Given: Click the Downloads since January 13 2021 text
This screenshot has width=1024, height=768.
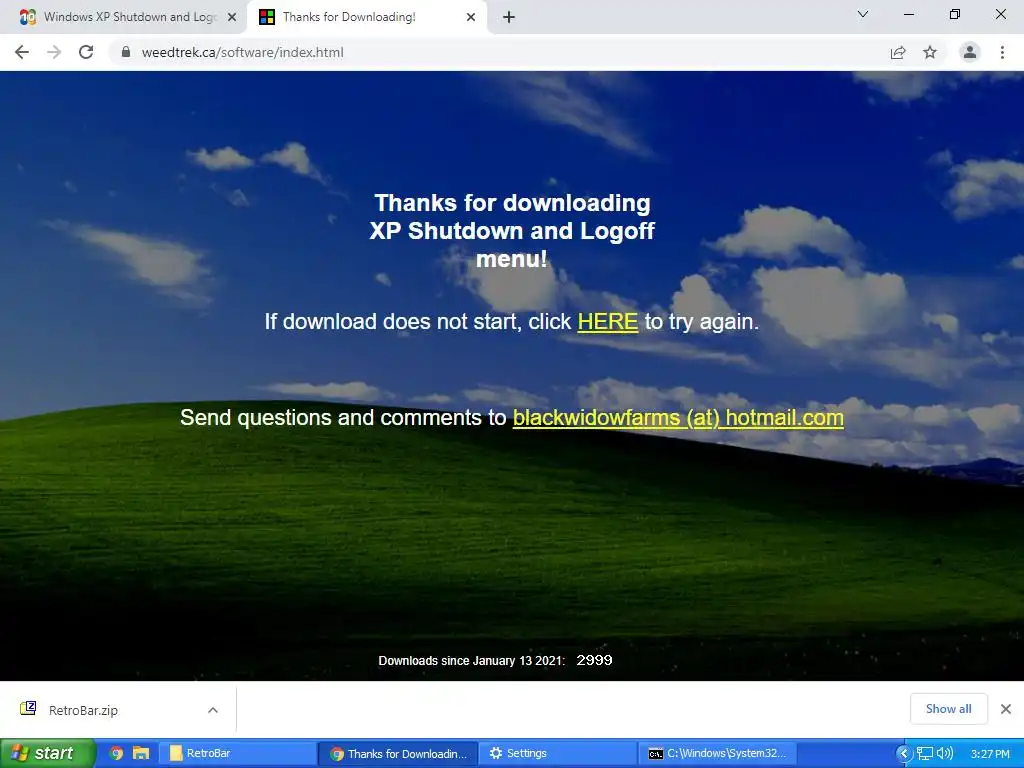Looking at the screenshot, I should 472,660.
